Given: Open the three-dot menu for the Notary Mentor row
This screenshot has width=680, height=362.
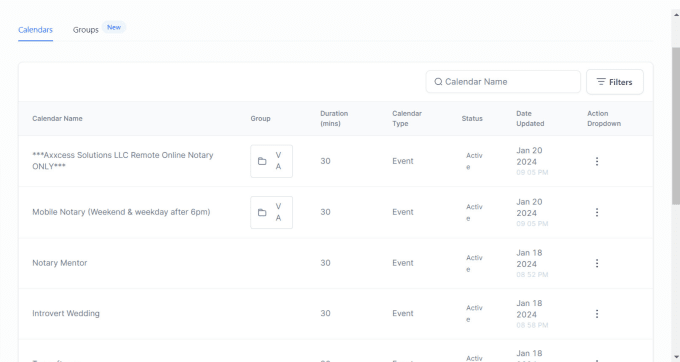Looking at the screenshot, I should pos(597,263).
